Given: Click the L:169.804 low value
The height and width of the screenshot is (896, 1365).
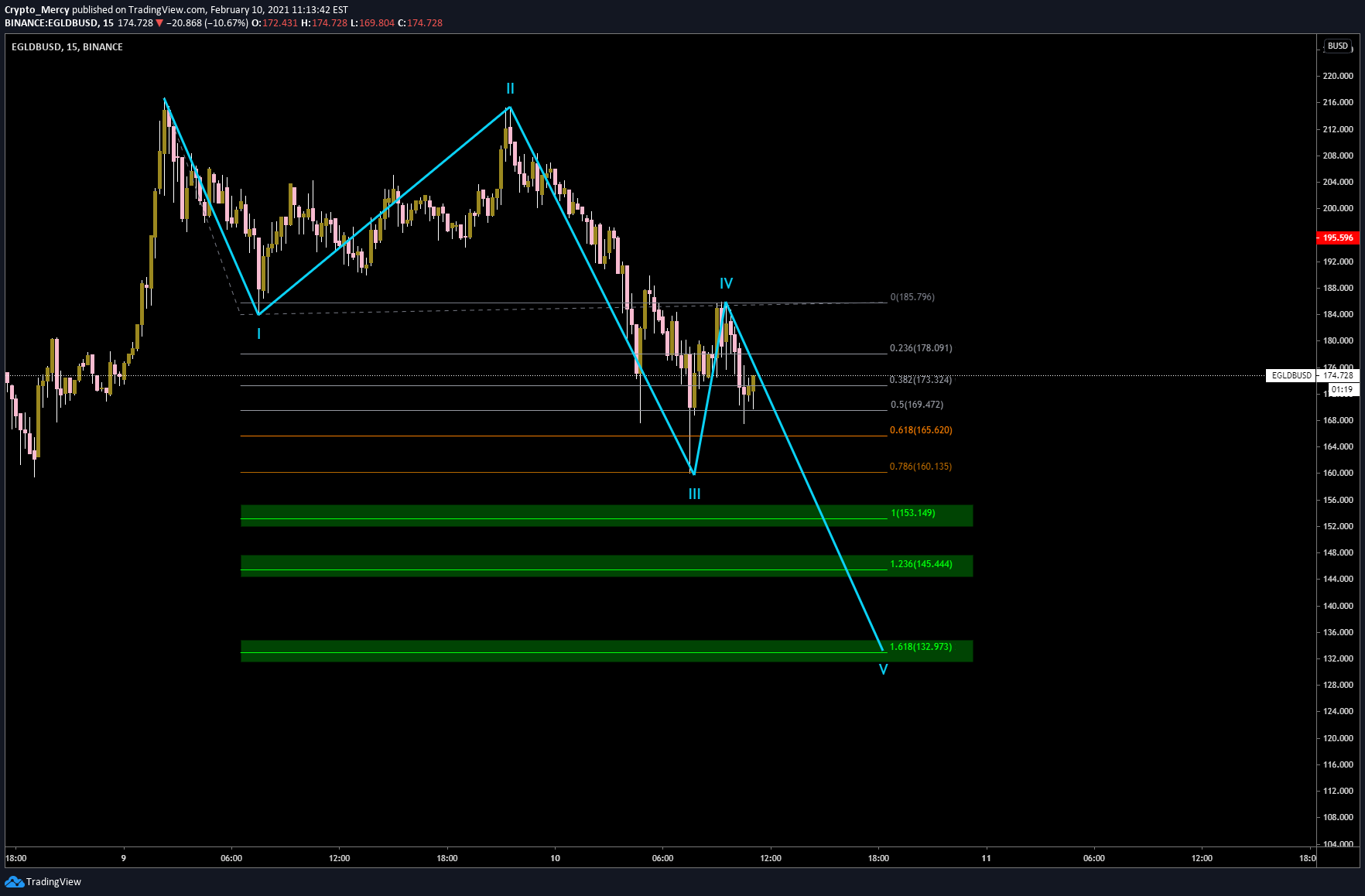Looking at the screenshot, I should 372,23.
